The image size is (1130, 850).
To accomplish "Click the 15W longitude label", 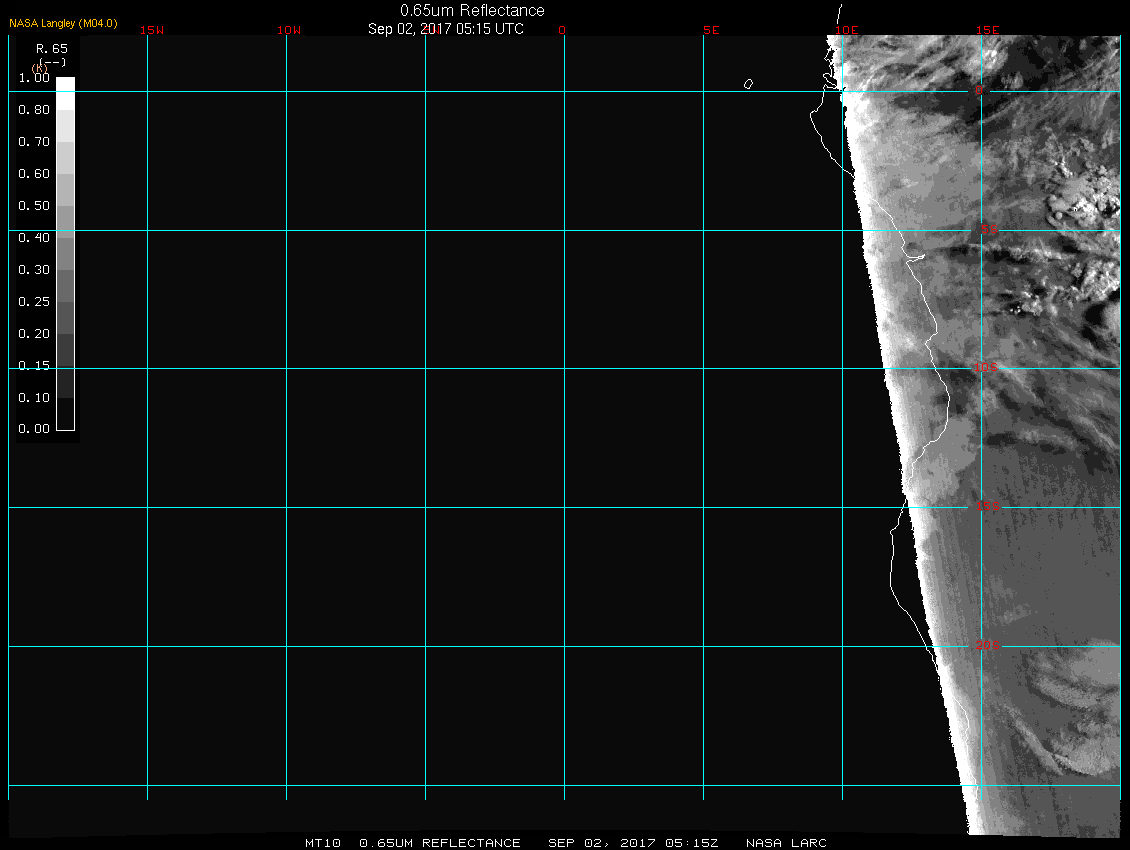I will coord(152,30).
